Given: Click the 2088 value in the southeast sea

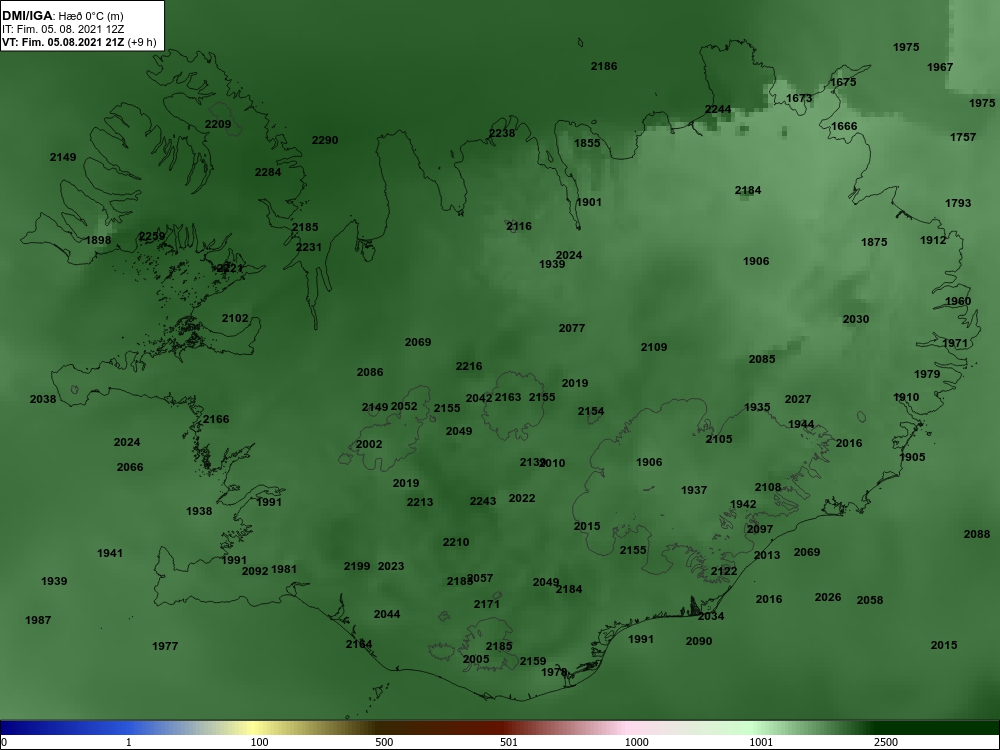Looking at the screenshot, I should [x=977, y=534].
